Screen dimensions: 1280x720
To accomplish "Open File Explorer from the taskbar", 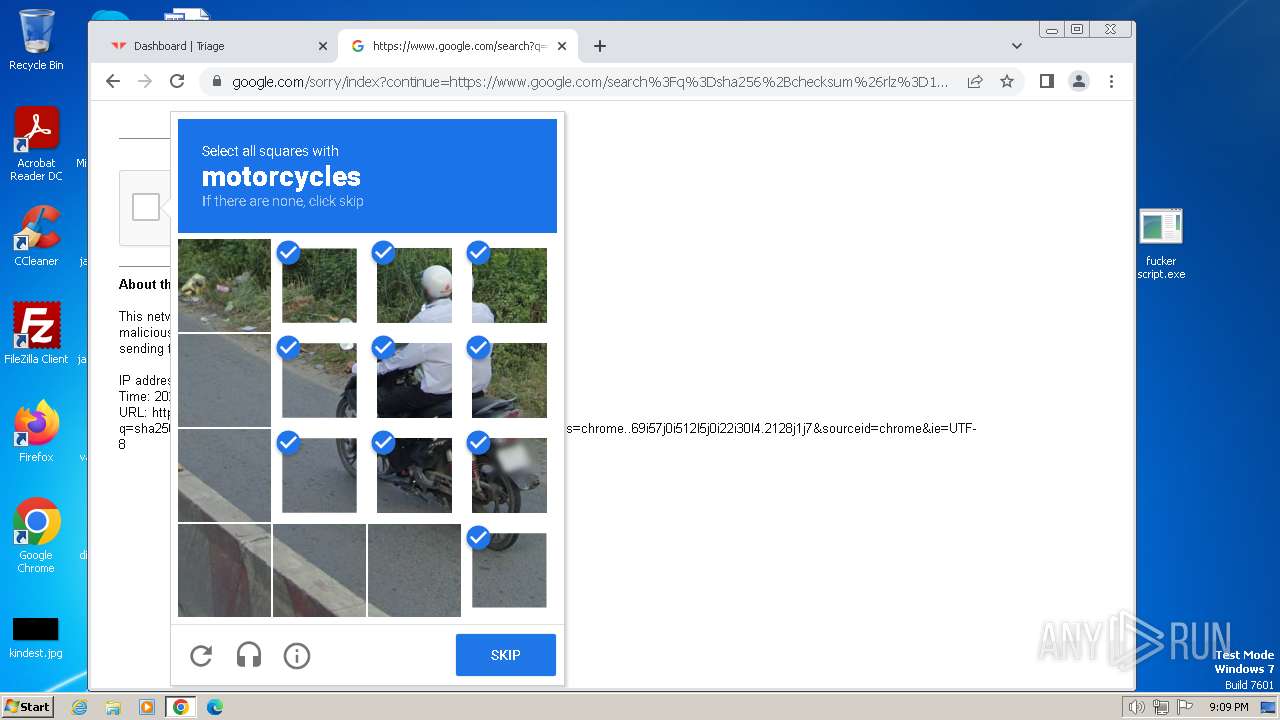I will (113, 707).
